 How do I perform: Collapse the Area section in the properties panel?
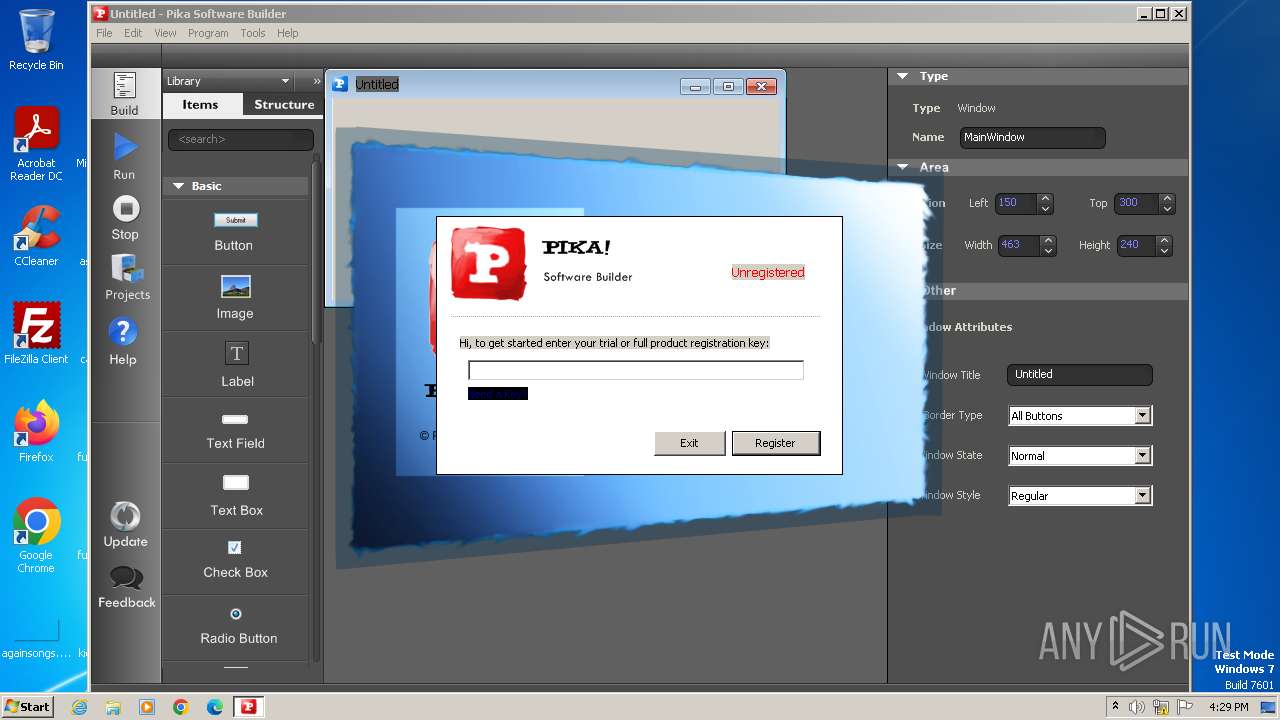coord(902,167)
